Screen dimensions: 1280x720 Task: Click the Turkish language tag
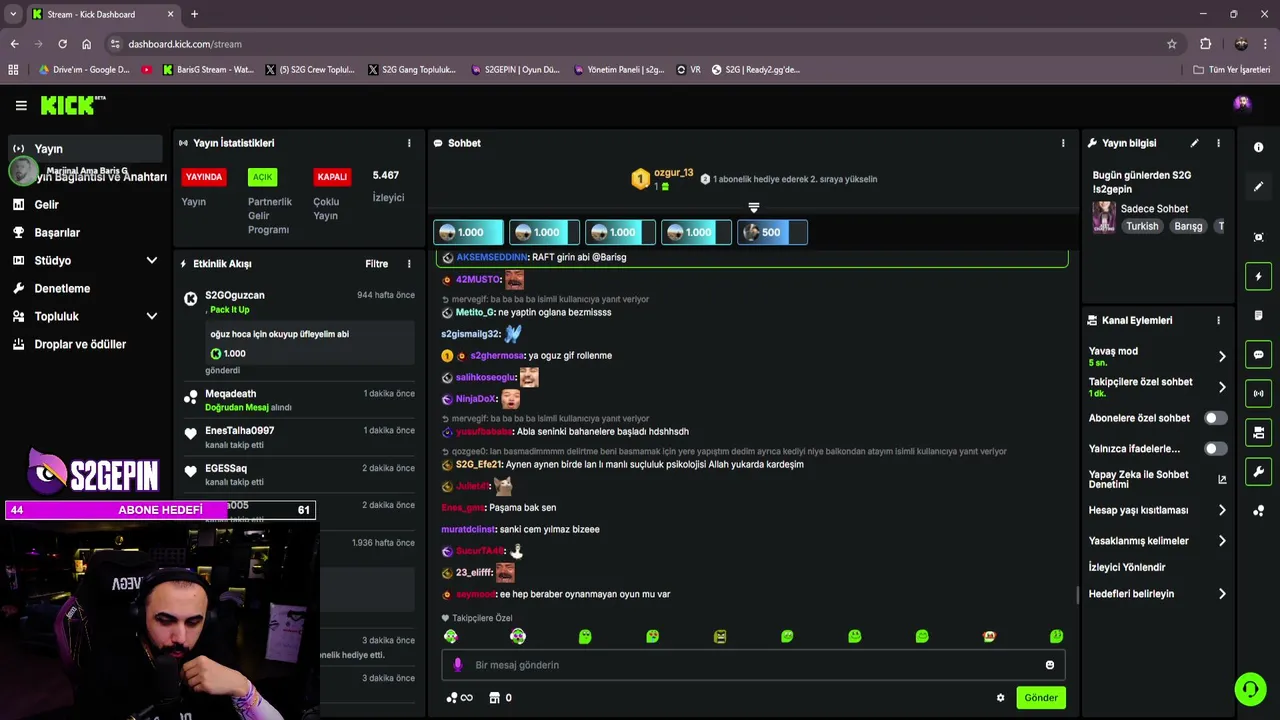(1142, 227)
